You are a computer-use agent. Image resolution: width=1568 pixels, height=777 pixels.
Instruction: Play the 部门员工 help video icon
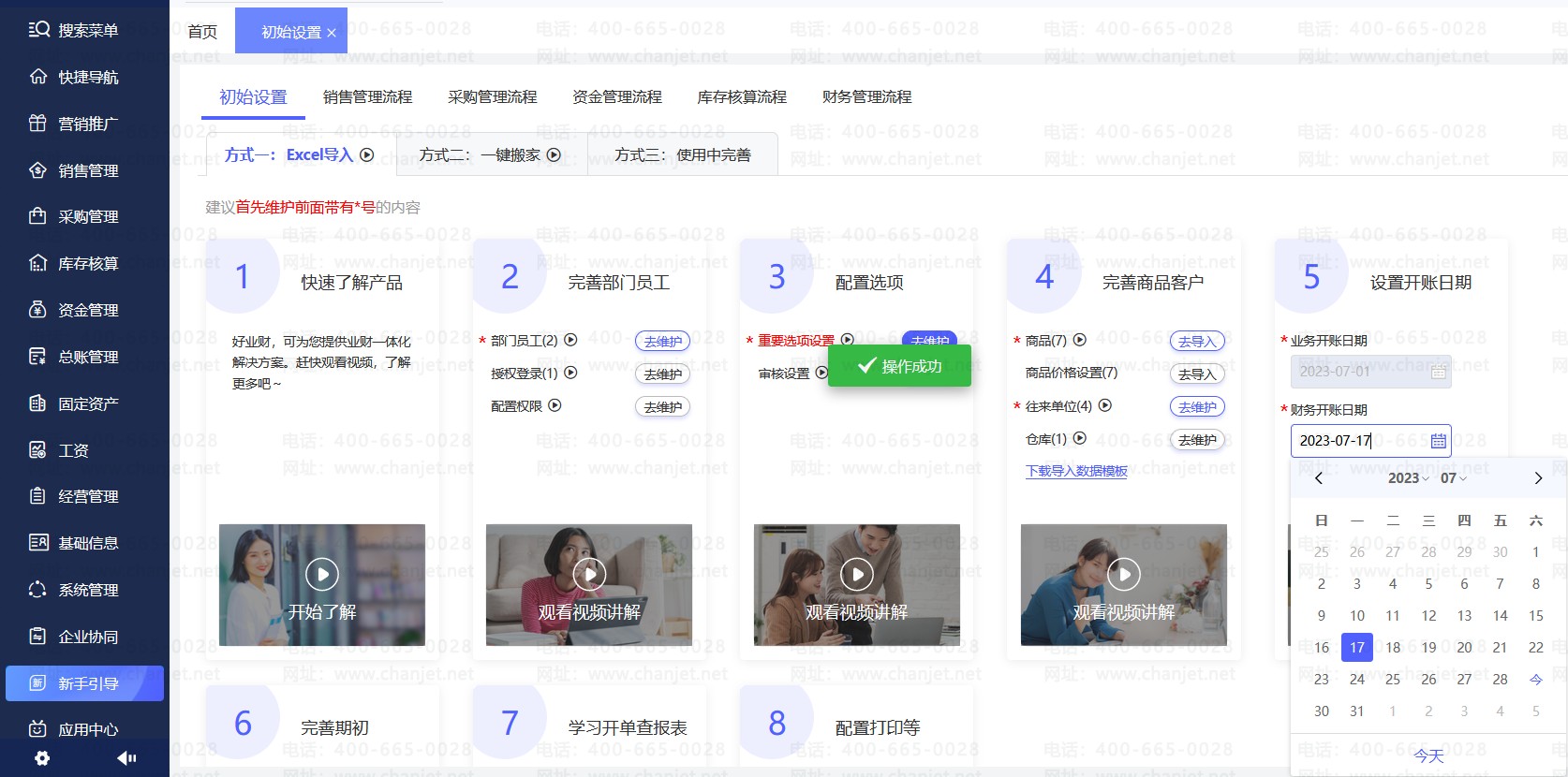[570, 341]
